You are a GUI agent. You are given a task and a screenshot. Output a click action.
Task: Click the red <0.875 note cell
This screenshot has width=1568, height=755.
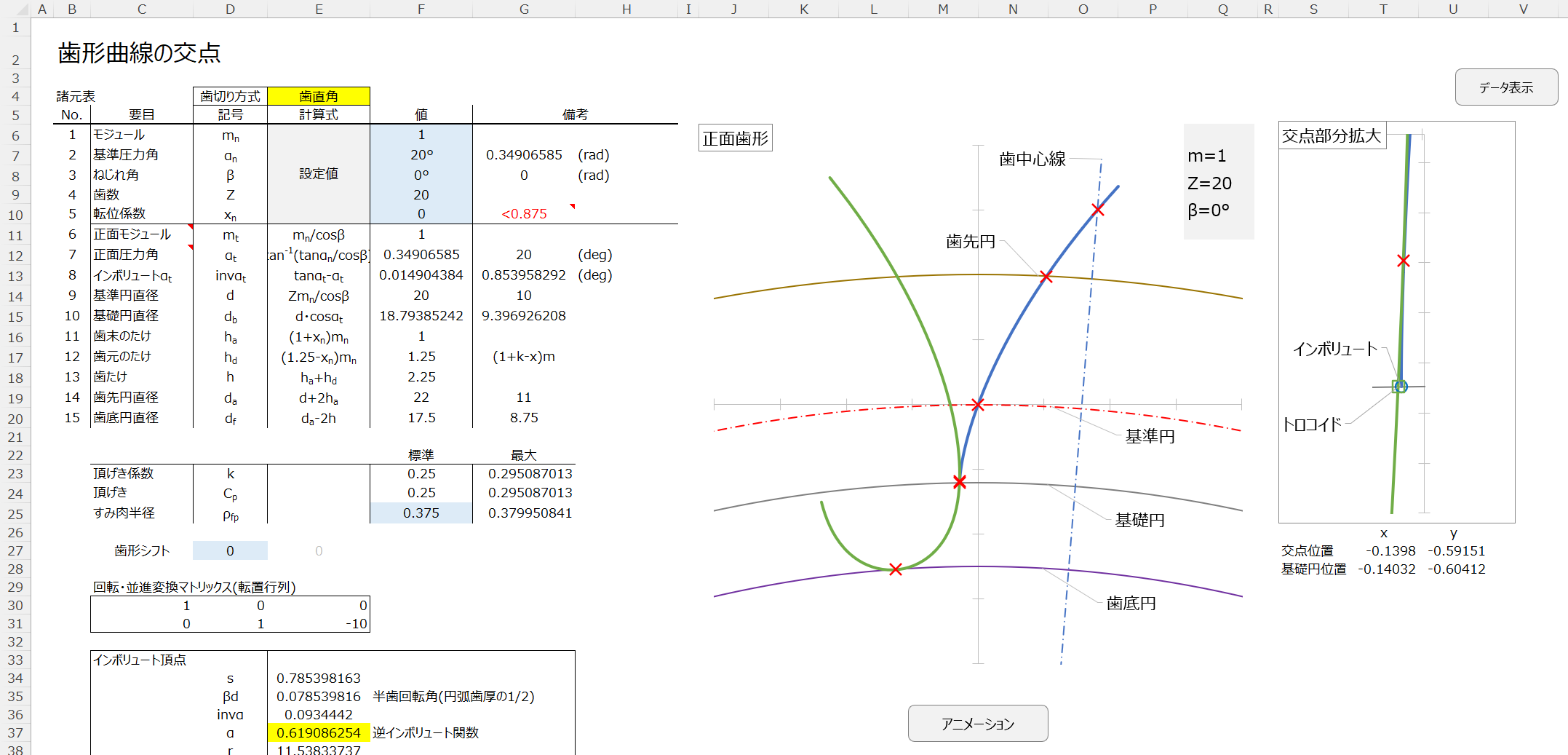point(524,214)
